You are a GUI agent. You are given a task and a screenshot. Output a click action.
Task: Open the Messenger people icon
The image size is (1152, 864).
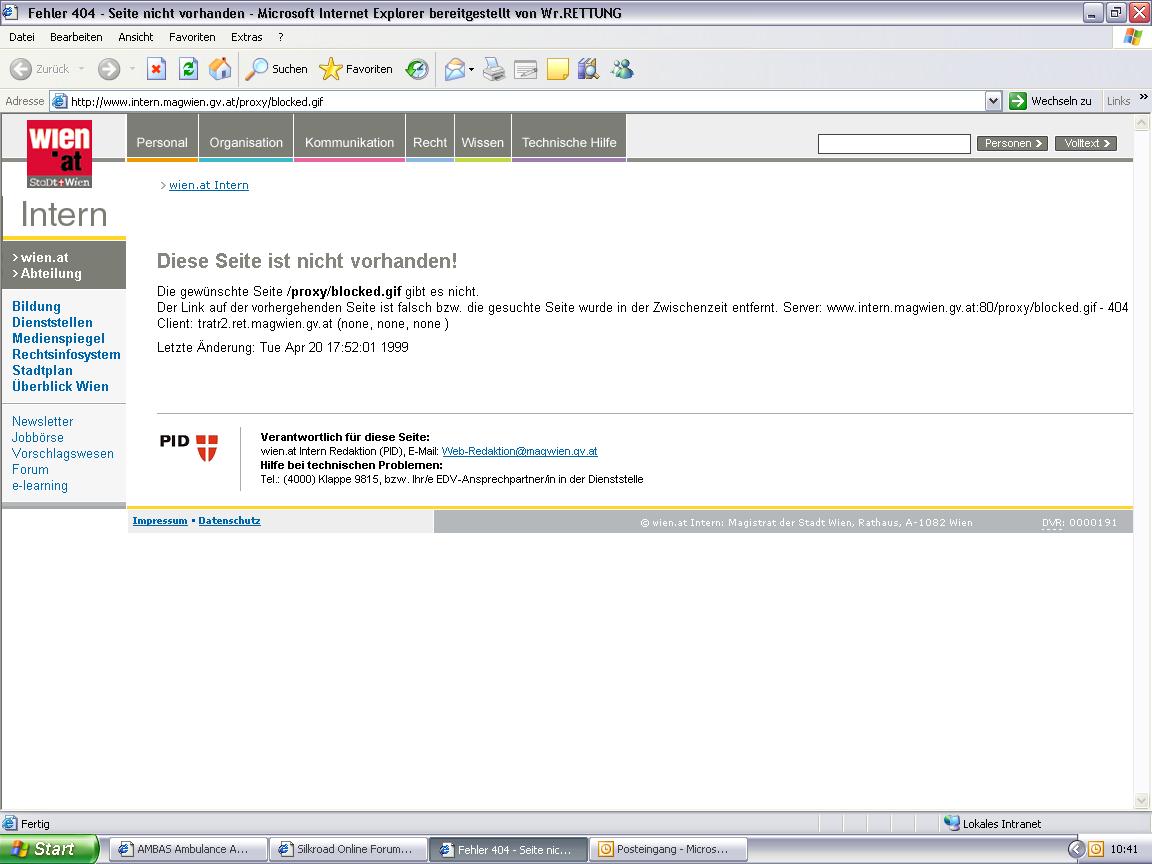tap(622, 69)
